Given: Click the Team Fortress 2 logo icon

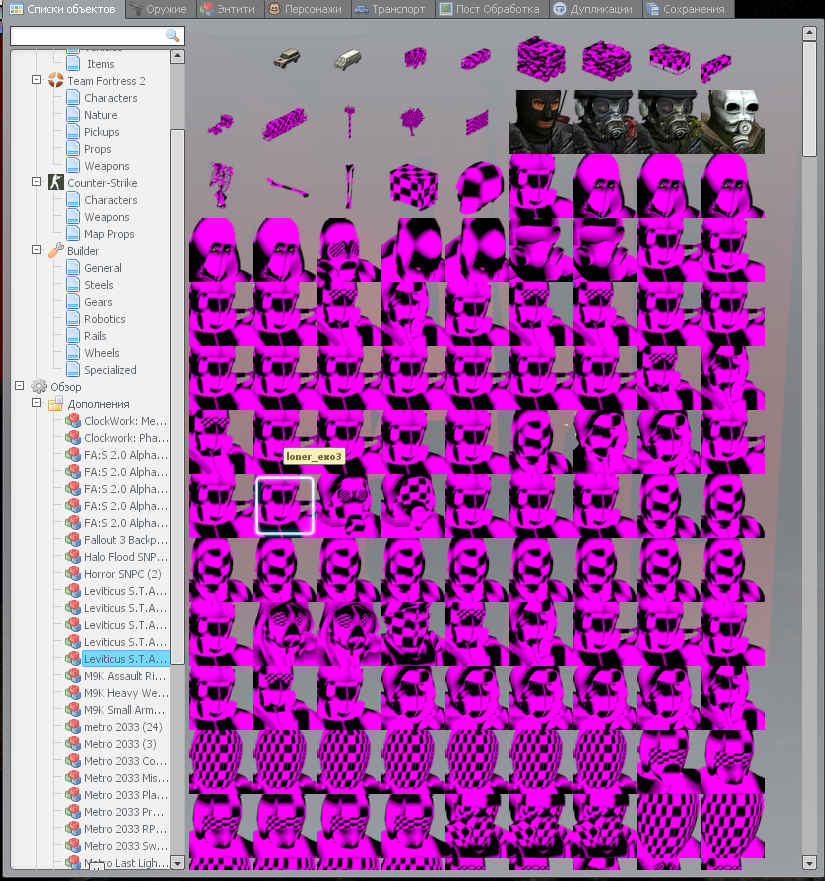Looking at the screenshot, I should (56, 80).
